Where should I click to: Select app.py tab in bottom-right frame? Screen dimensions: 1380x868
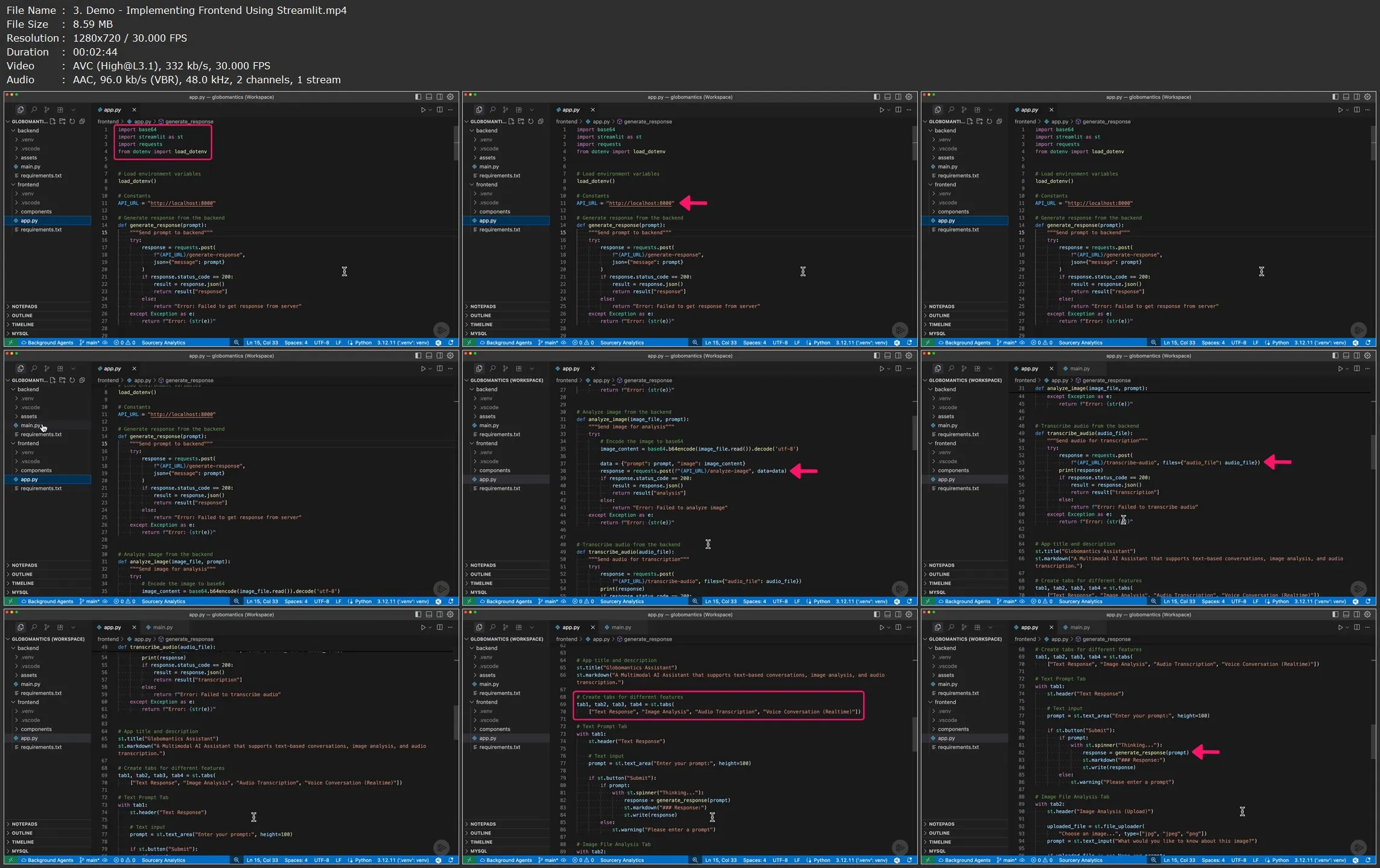(1029, 627)
